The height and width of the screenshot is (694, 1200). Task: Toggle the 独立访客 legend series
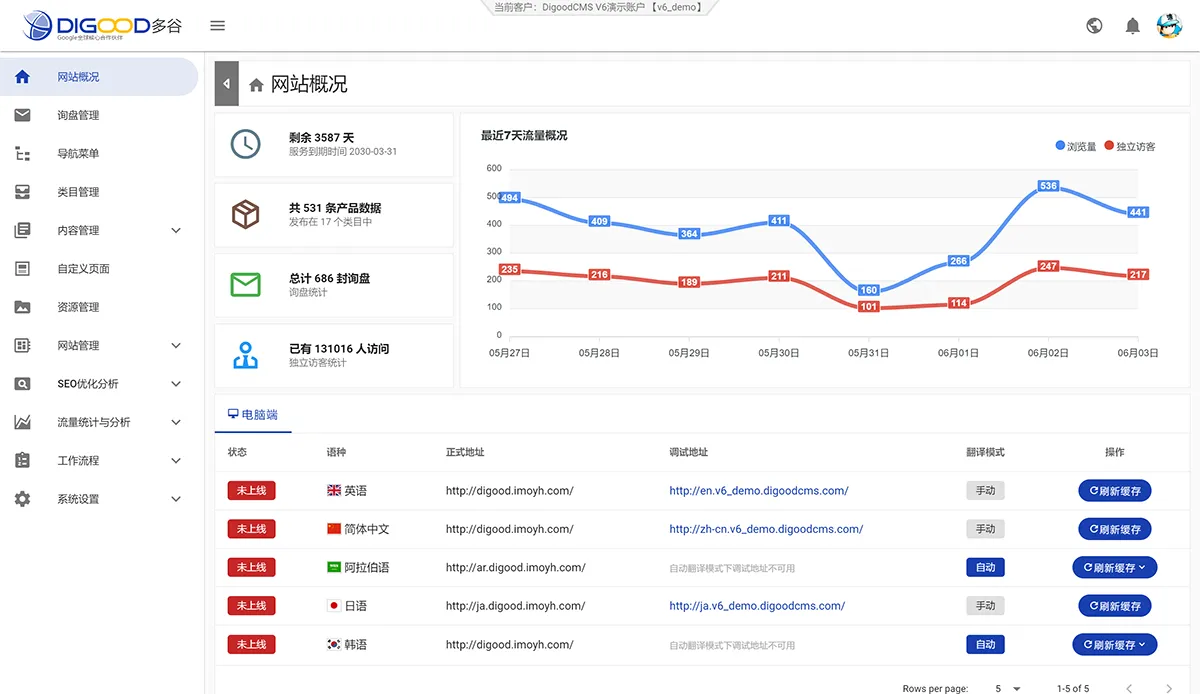point(1130,146)
